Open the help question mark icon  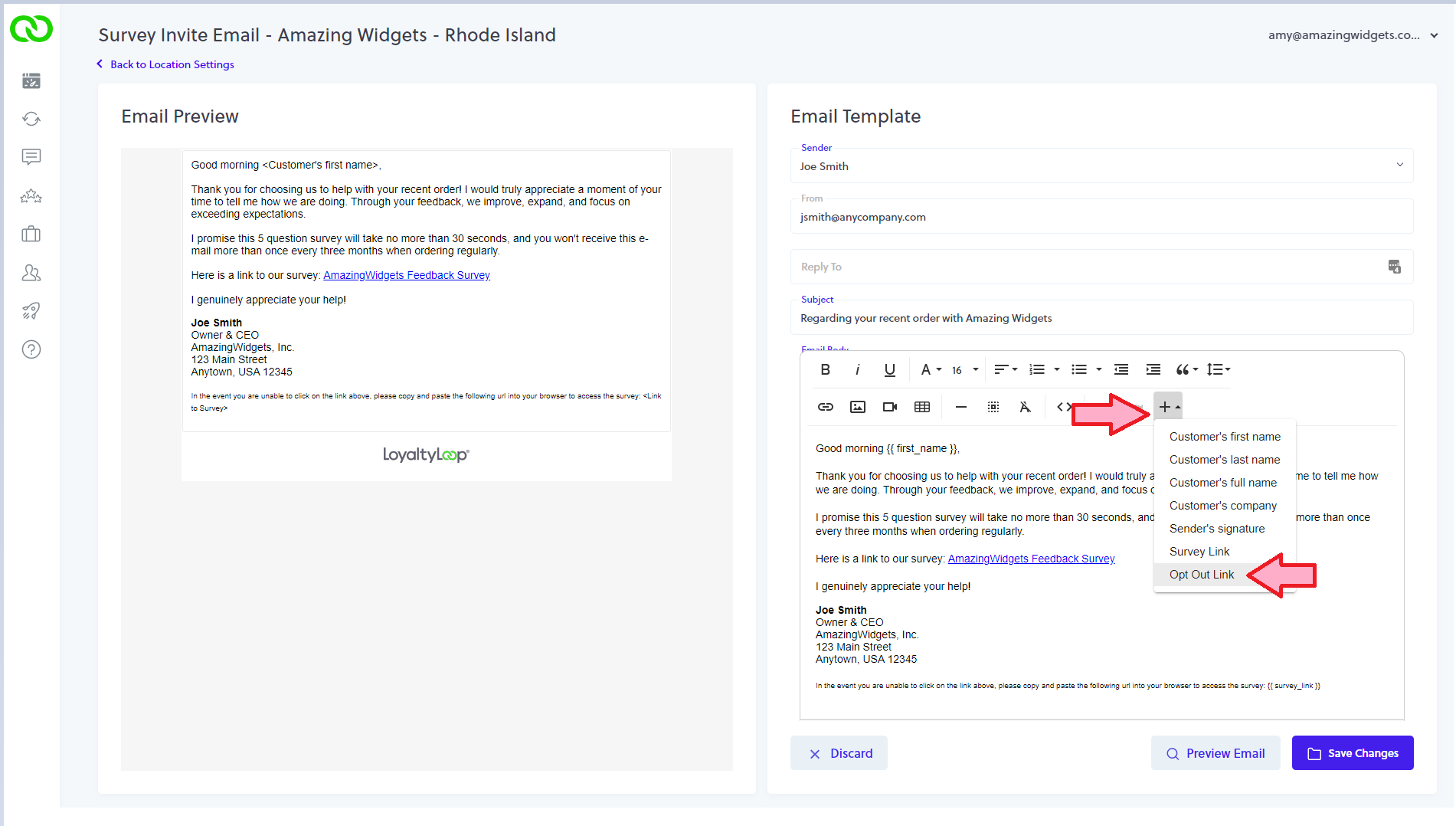click(31, 349)
